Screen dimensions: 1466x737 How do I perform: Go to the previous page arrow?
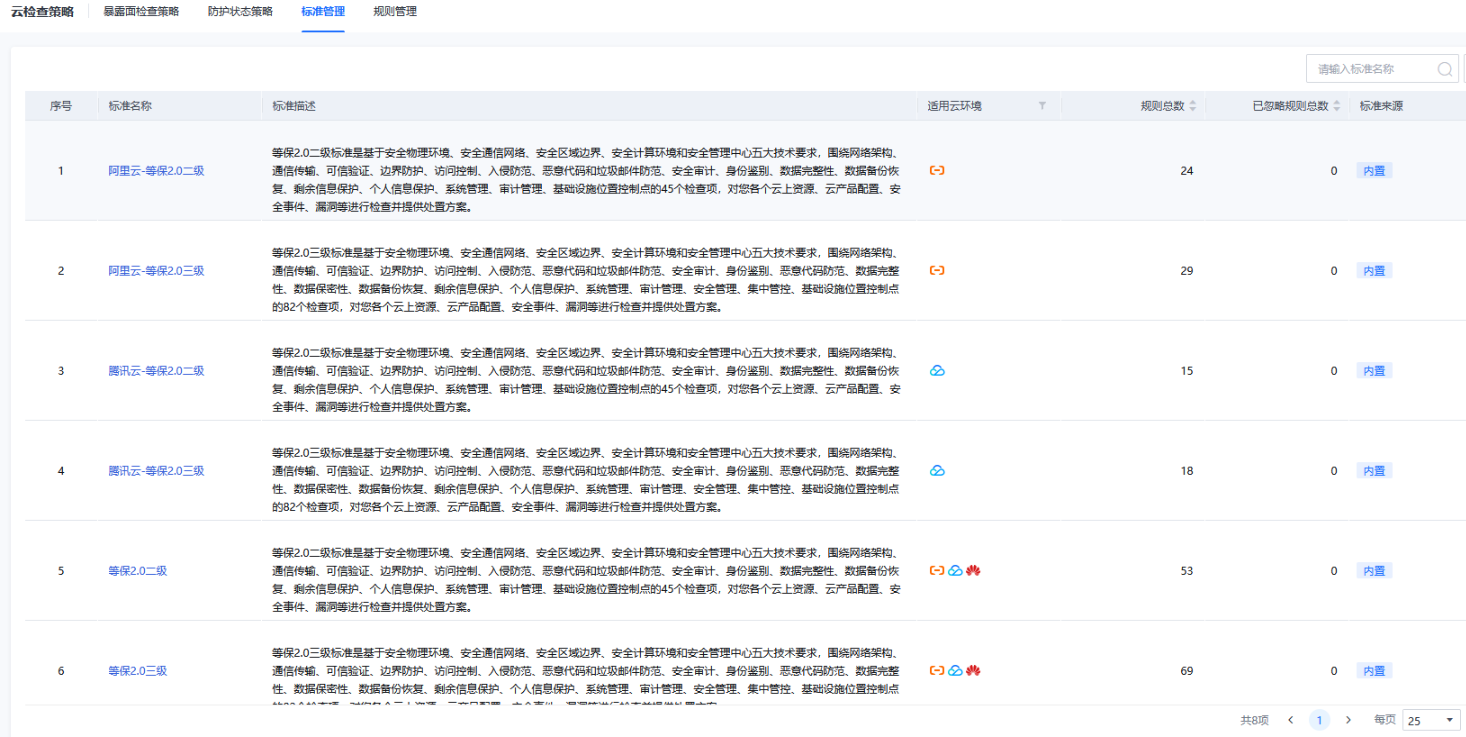(x=1291, y=720)
